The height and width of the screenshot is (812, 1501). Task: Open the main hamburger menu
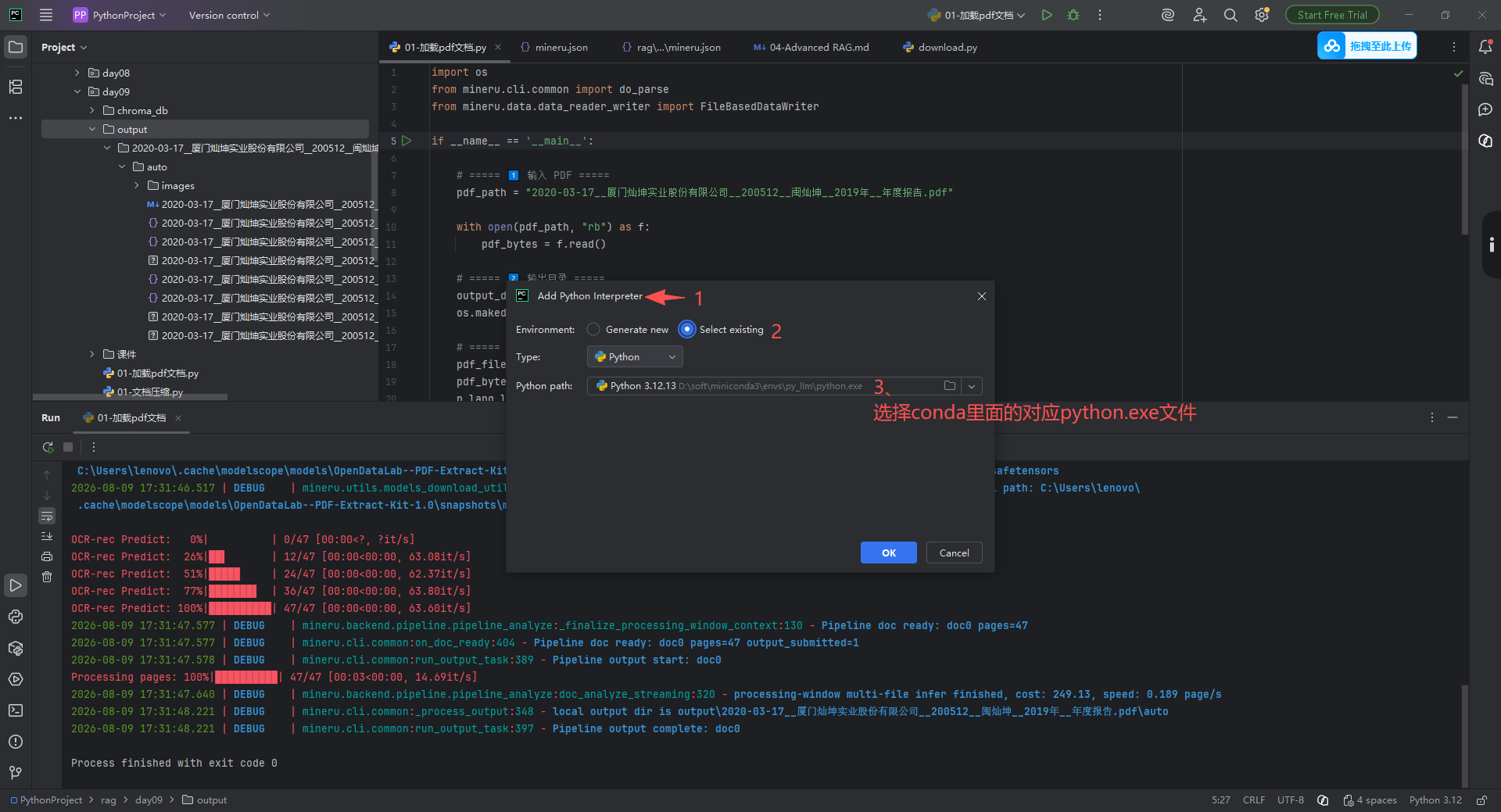click(x=46, y=15)
